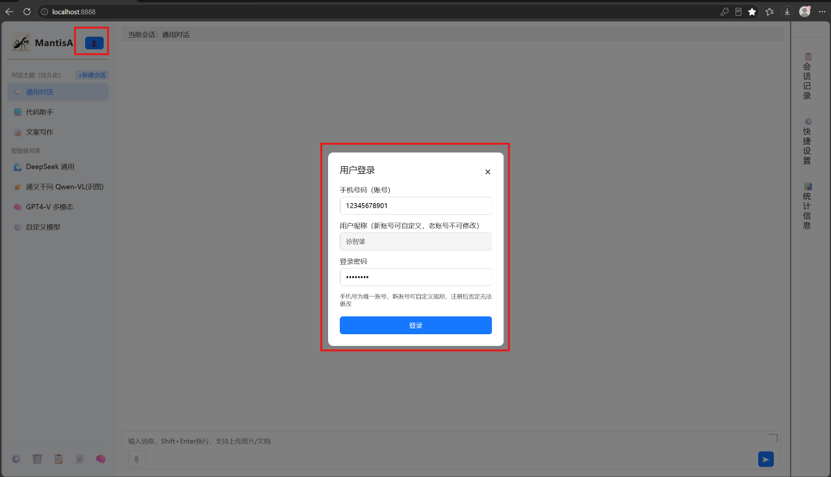This screenshot has height=477, width=831.
Task: Click the favorite star icon in address bar
Action: click(752, 12)
